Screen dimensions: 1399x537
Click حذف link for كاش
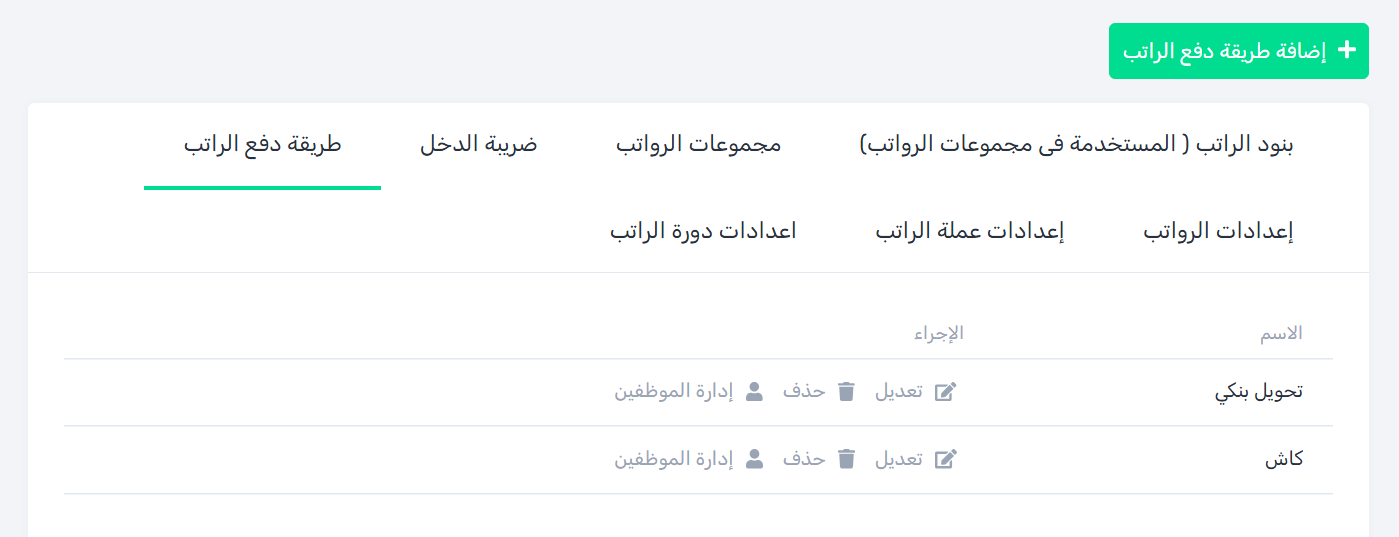[804, 459]
